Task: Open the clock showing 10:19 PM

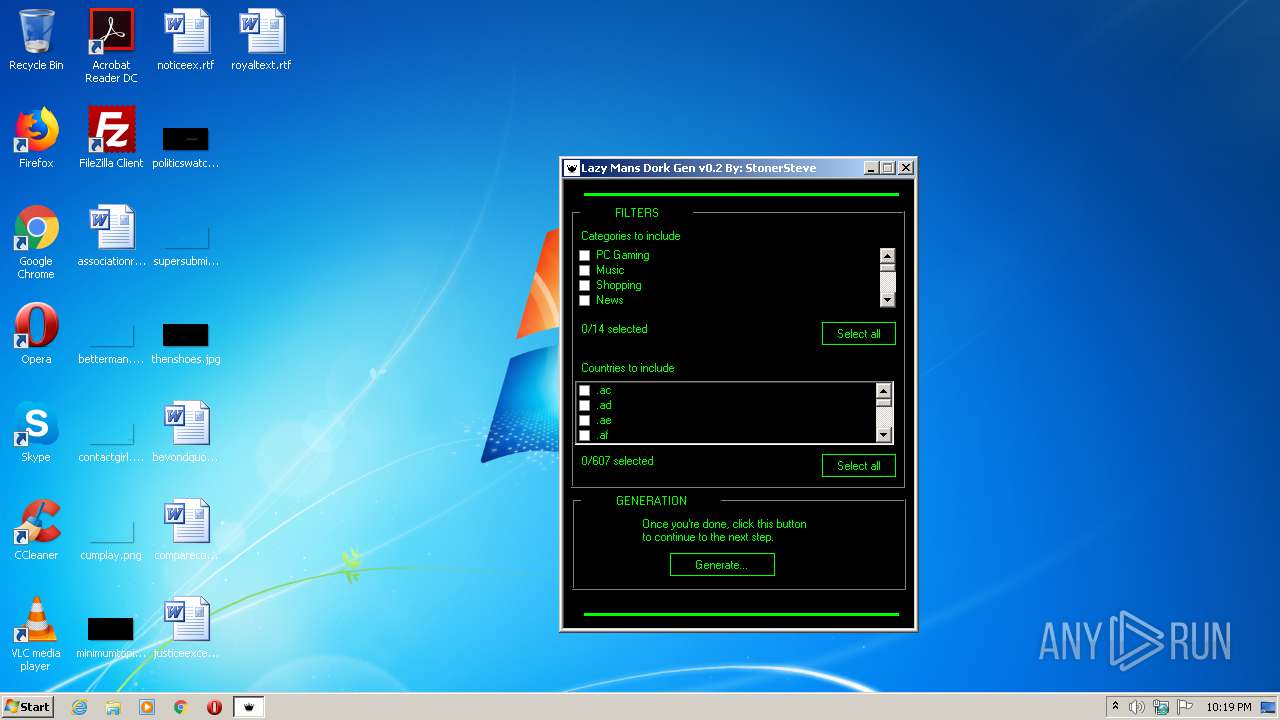Action: click(x=1228, y=707)
